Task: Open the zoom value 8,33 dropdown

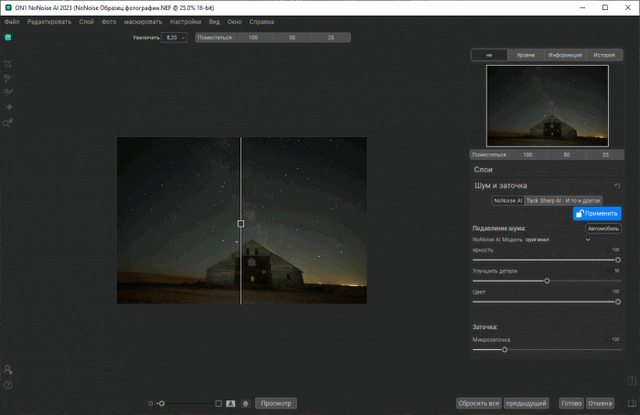Action: click(x=174, y=37)
